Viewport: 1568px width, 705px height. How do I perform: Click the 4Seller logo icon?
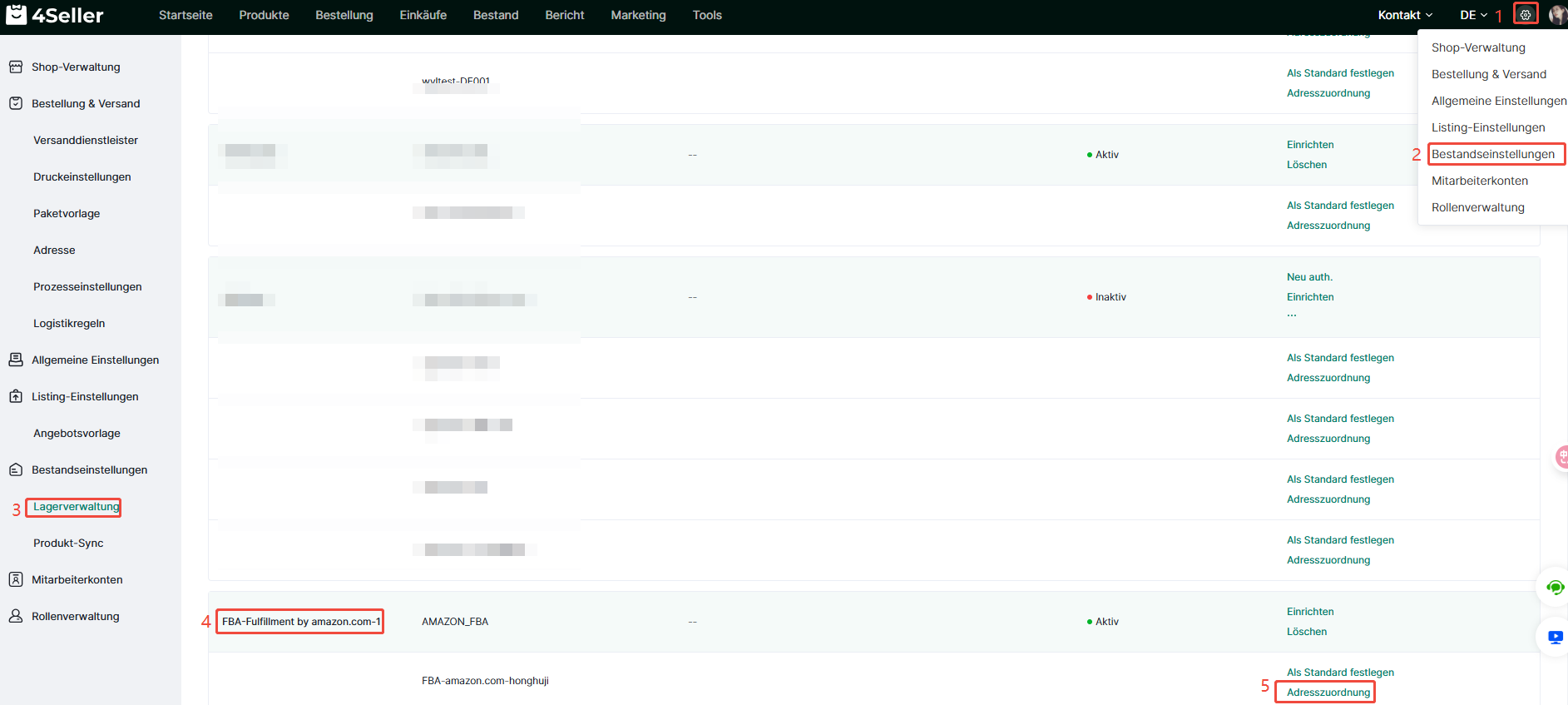pos(16,14)
